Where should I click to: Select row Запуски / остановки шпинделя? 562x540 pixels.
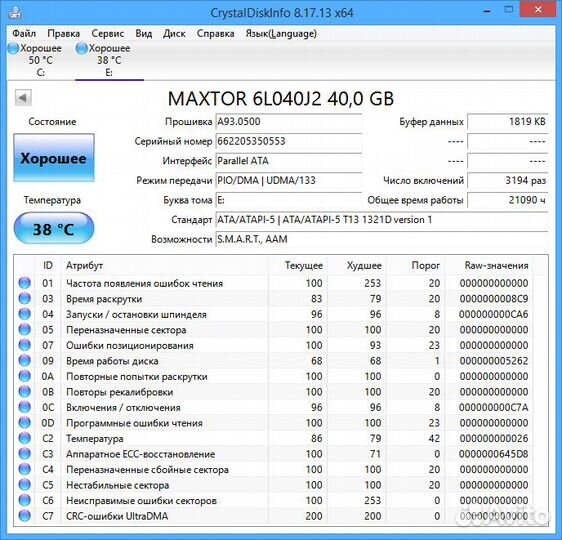click(274, 314)
